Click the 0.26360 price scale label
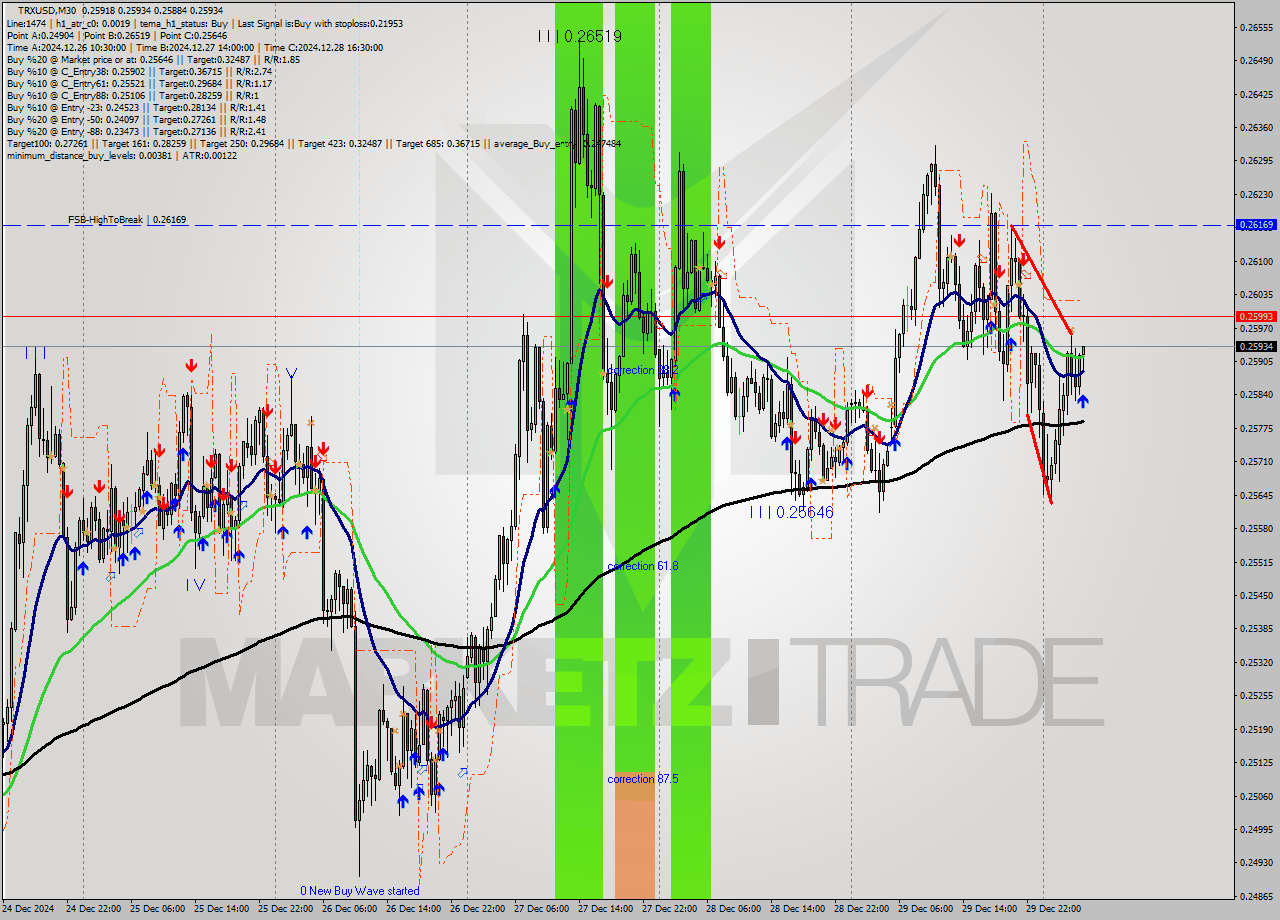This screenshot has height=920, width=1280. point(1256,127)
